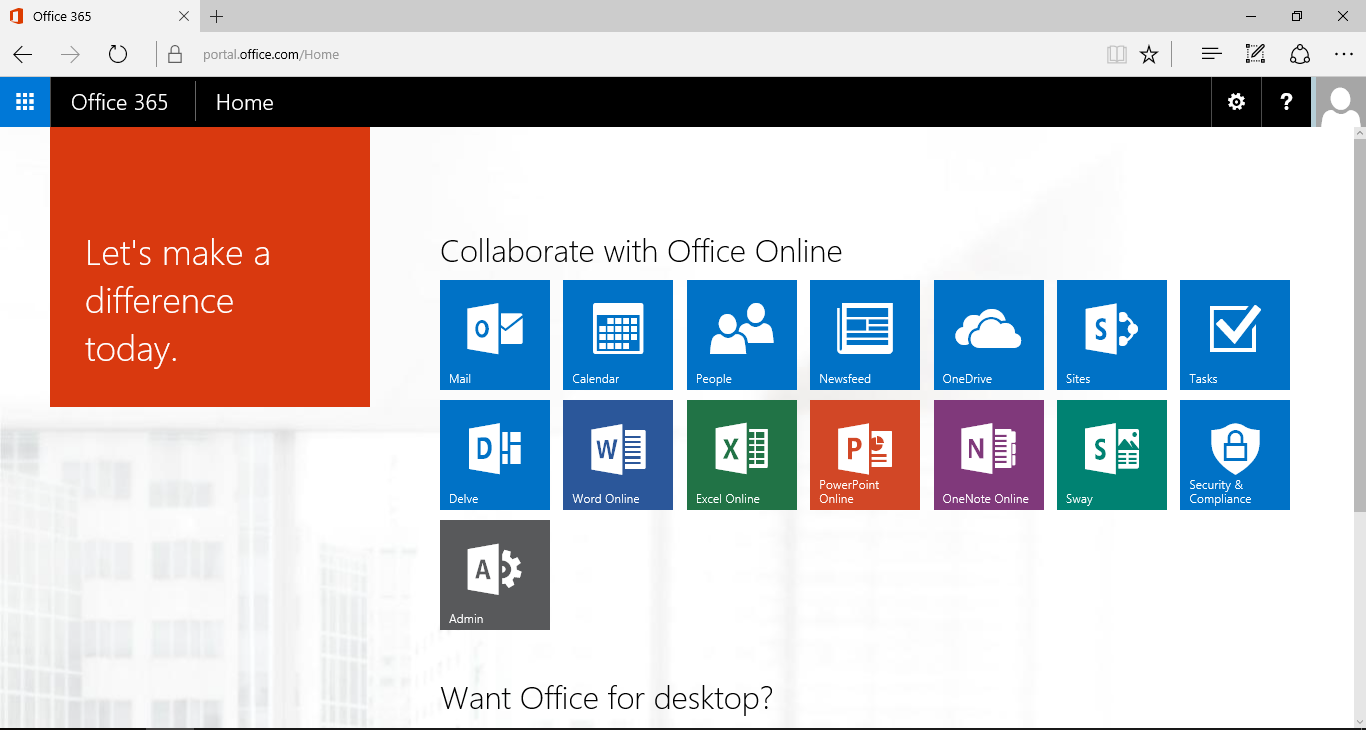Image resolution: width=1366 pixels, height=730 pixels.
Task: Switch to the Office 365 browser tab
Action: point(95,17)
